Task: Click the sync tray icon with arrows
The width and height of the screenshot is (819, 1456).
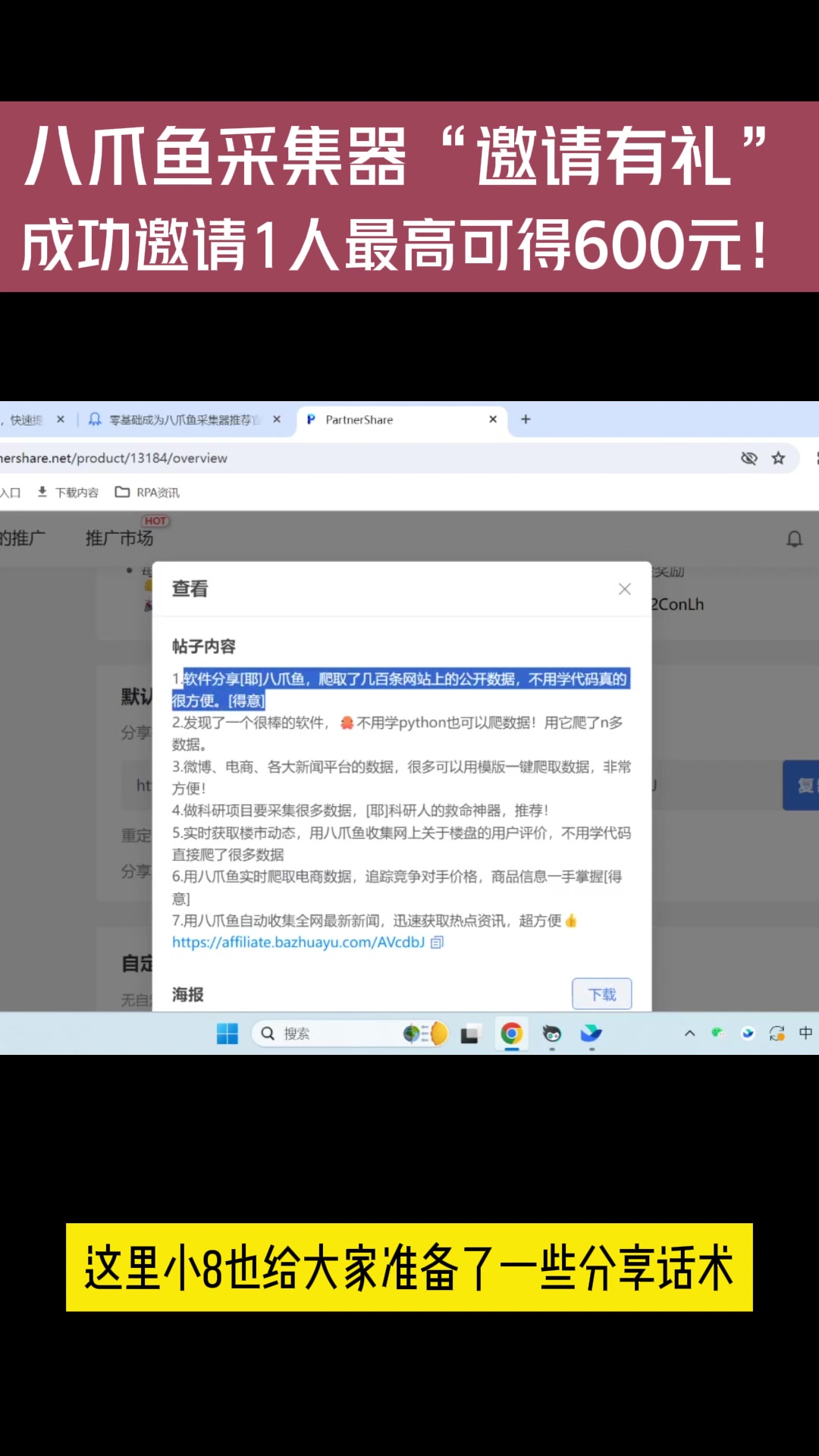Action: [x=777, y=1033]
